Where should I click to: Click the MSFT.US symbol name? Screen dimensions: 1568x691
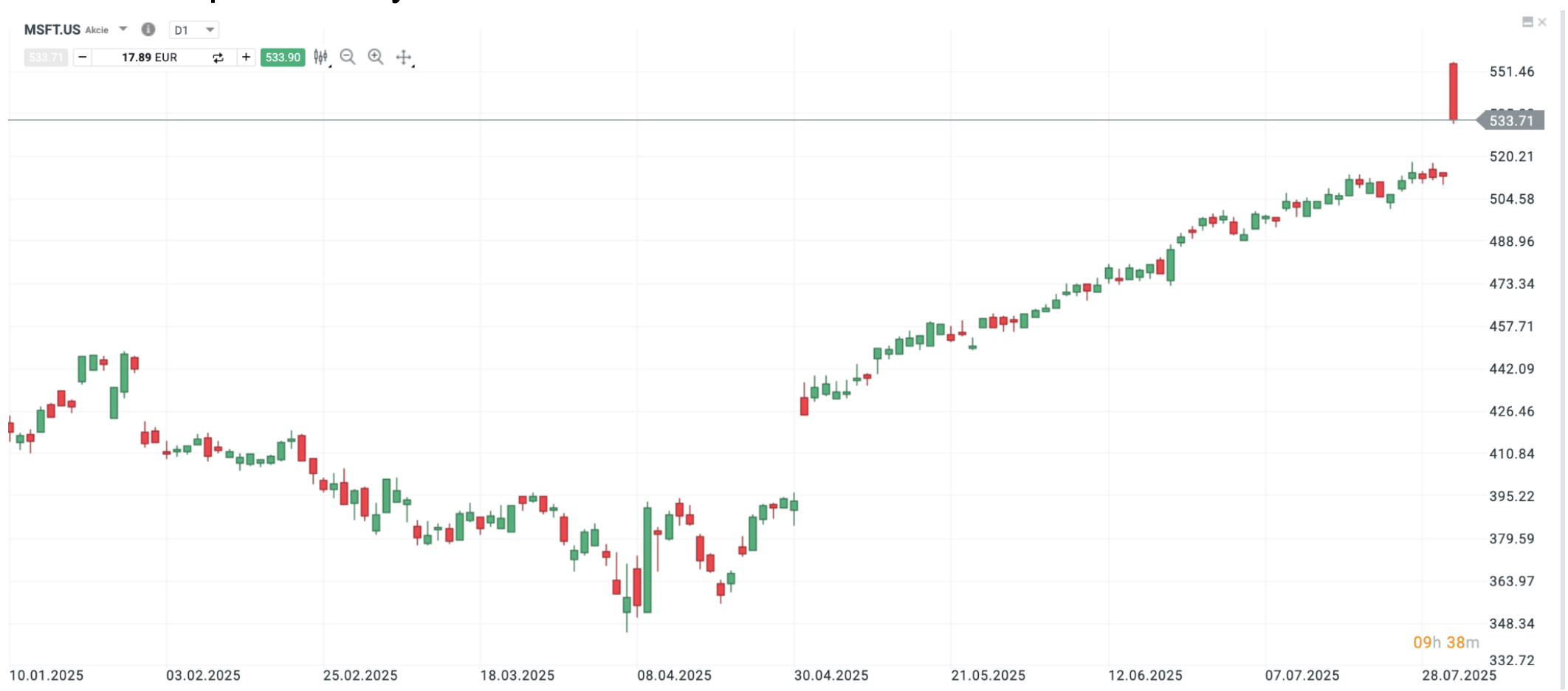pos(52,30)
